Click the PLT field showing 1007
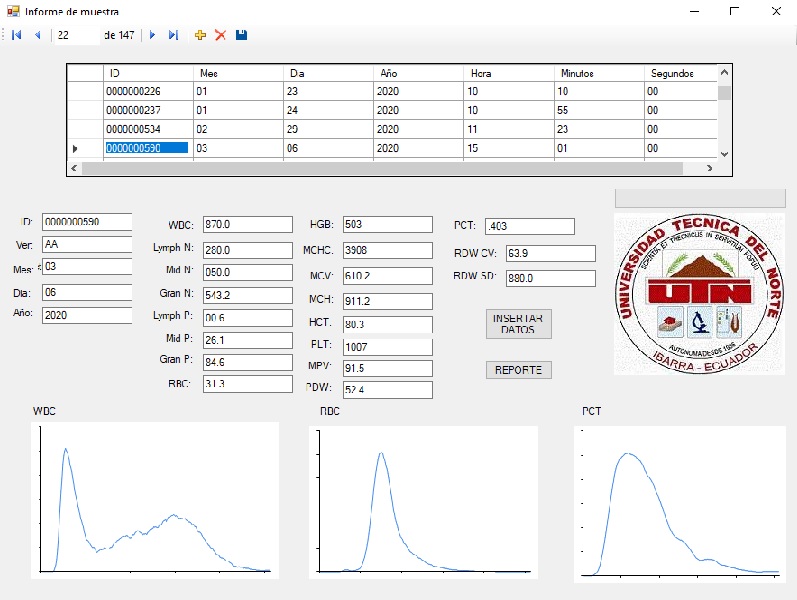797x600 pixels. (388, 347)
